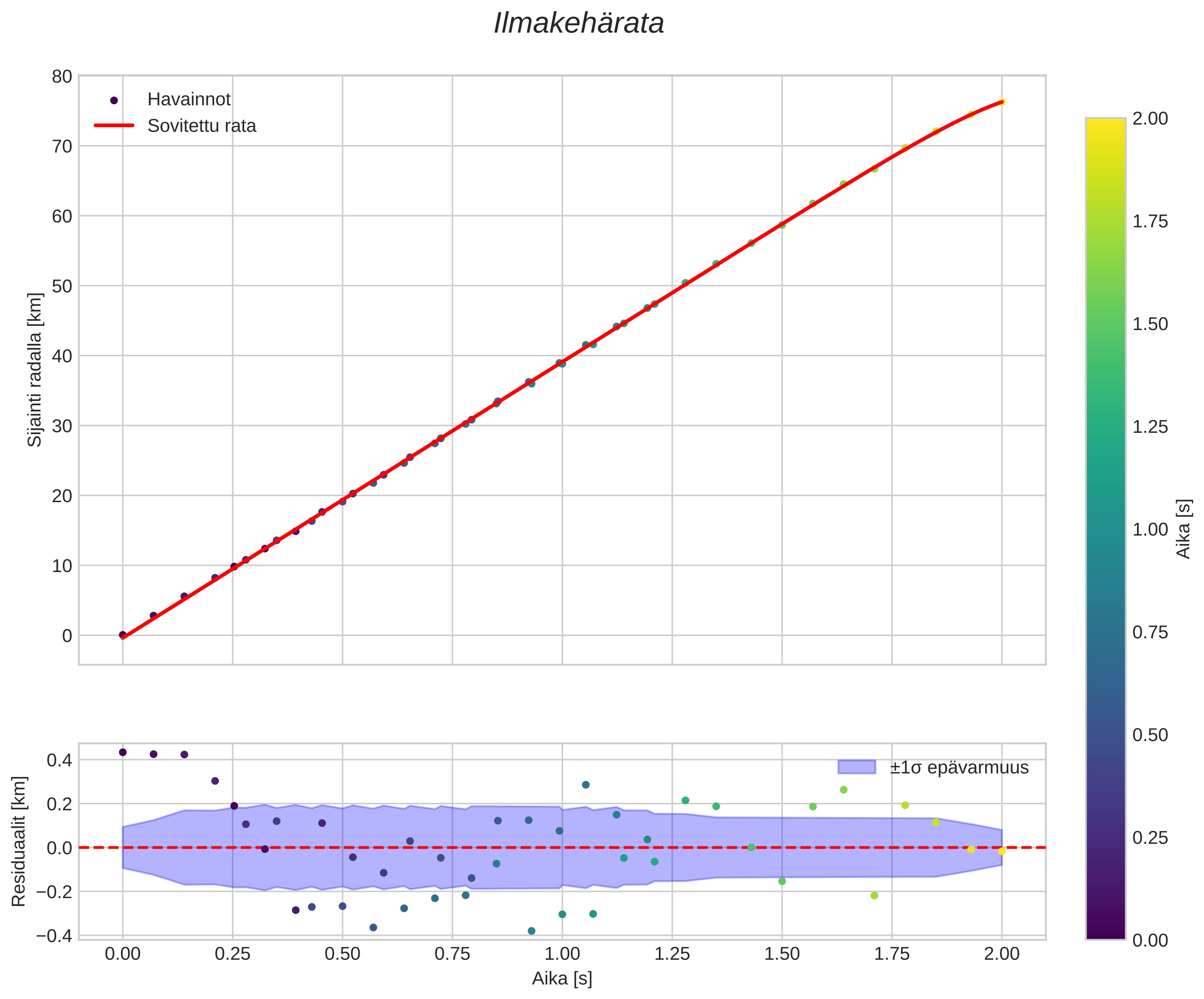Click the red Sovitettu rata legend line
Screen dimensions: 1204x999
[x=113, y=125]
